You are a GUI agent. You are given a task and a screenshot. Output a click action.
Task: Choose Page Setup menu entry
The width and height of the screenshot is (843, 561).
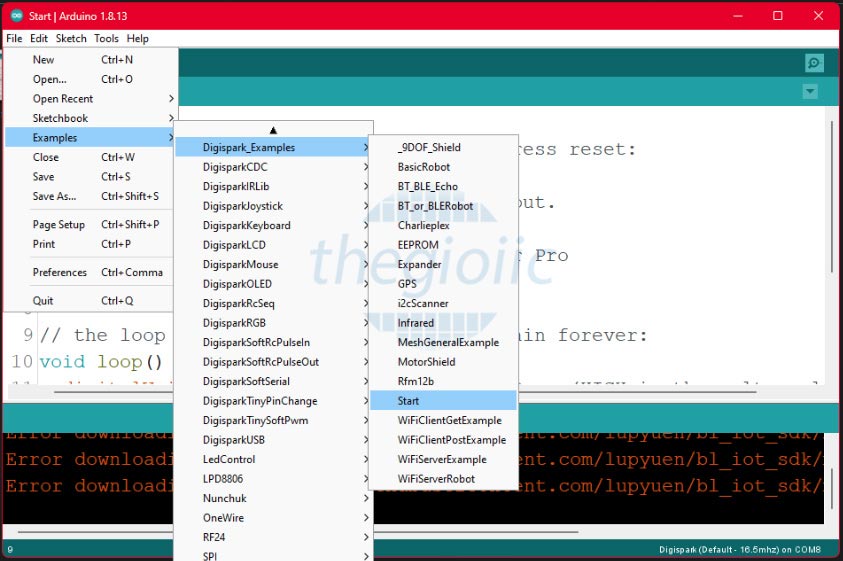pyautogui.click(x=91, y=224)
